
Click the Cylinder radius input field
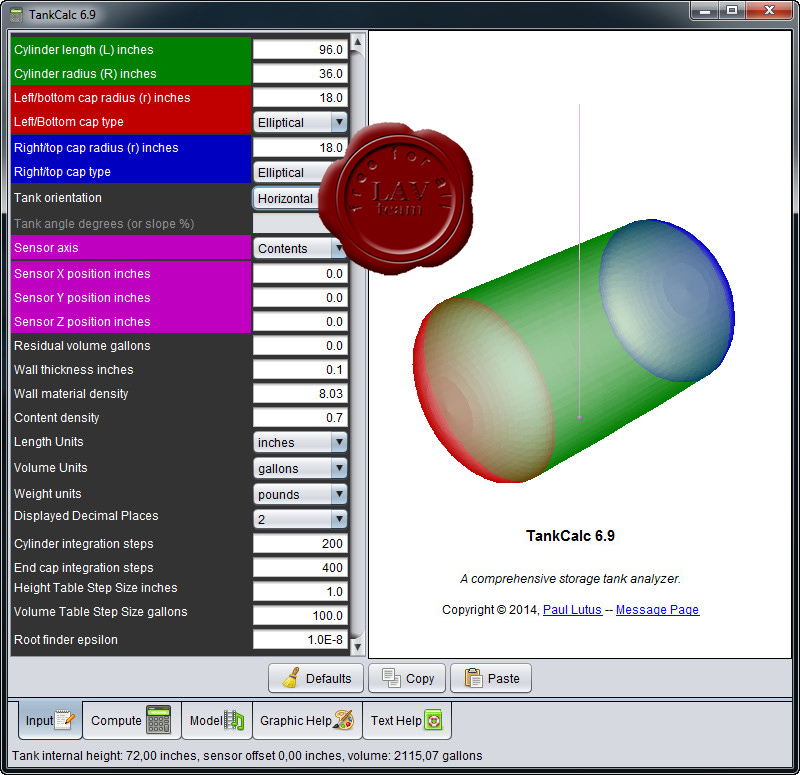tap(300, 73)
